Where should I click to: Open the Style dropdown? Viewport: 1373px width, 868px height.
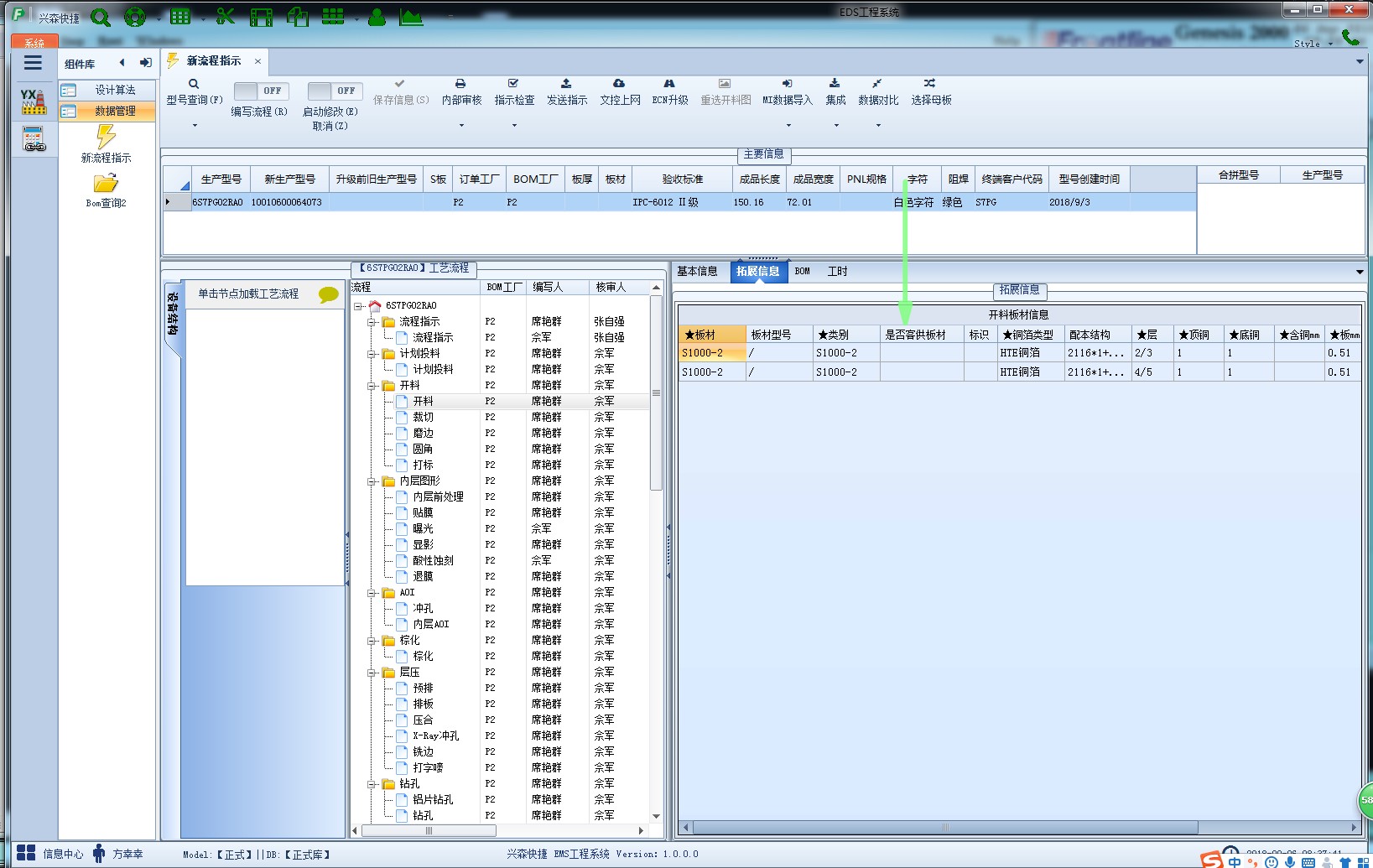[x=1313, y=44]
